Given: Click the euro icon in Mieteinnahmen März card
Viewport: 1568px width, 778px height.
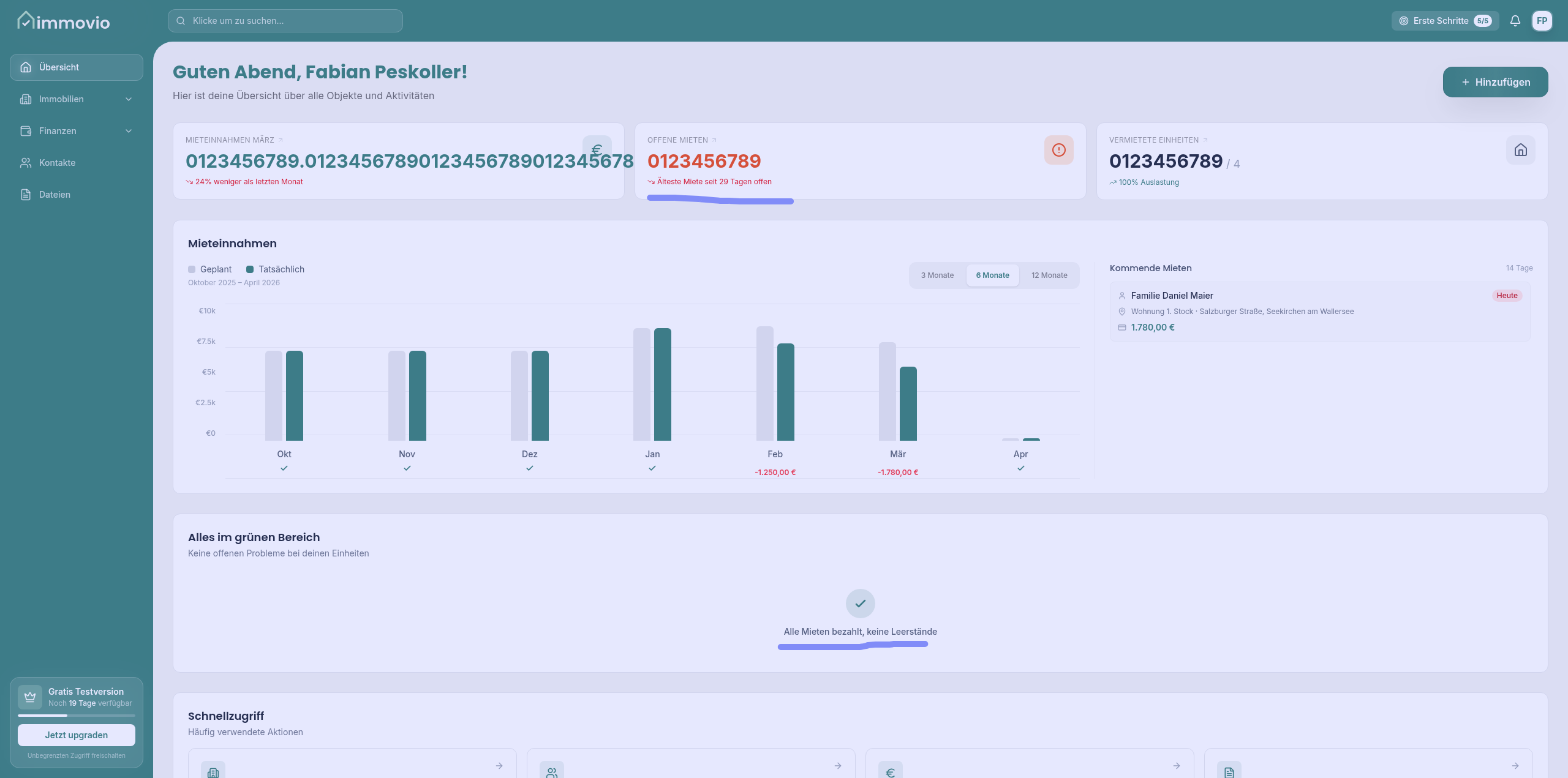Looking at the screenshot, I should (x=597, y=149).
